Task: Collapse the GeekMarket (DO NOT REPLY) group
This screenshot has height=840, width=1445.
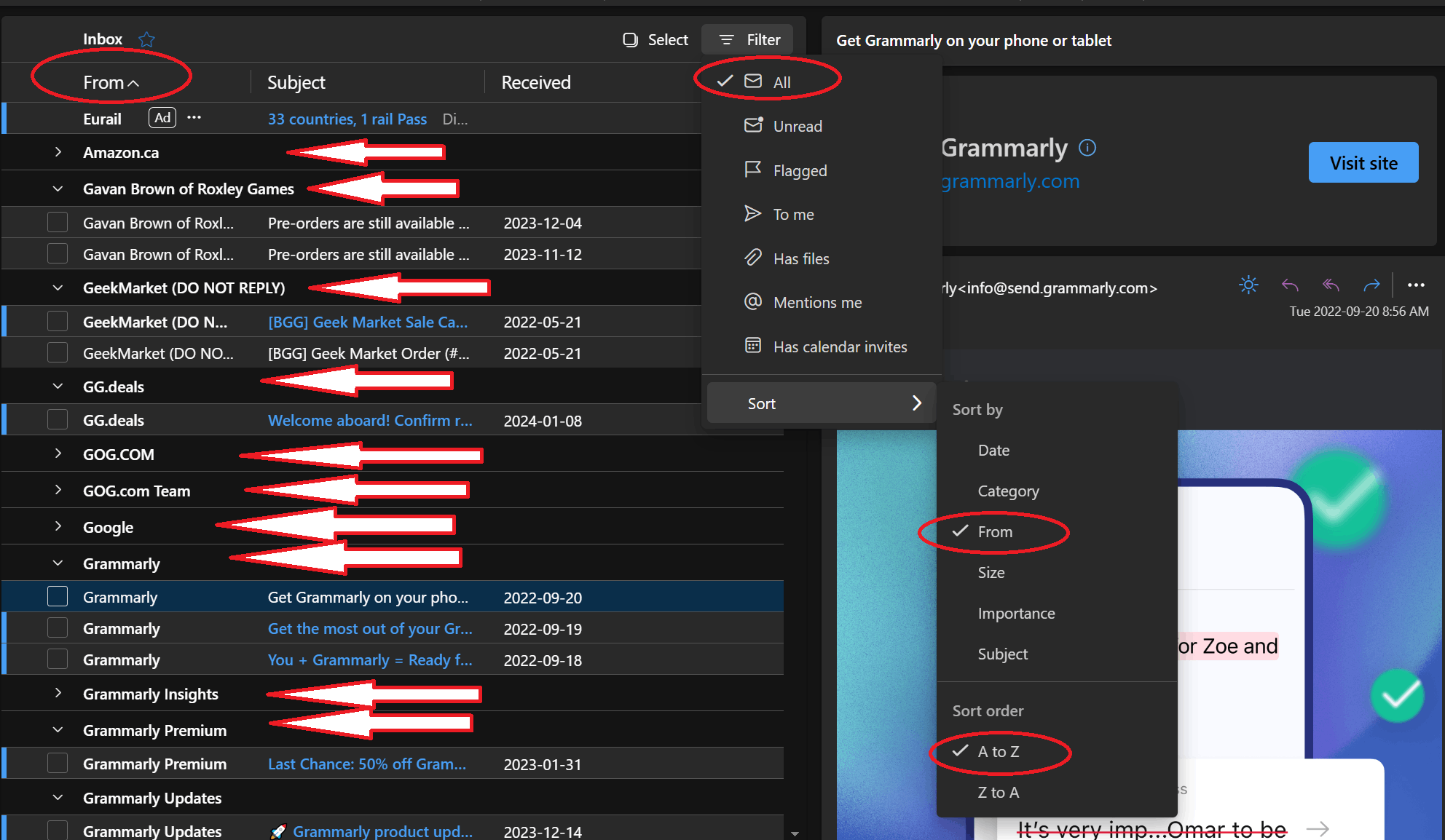Action: click(x=58, y=288)
